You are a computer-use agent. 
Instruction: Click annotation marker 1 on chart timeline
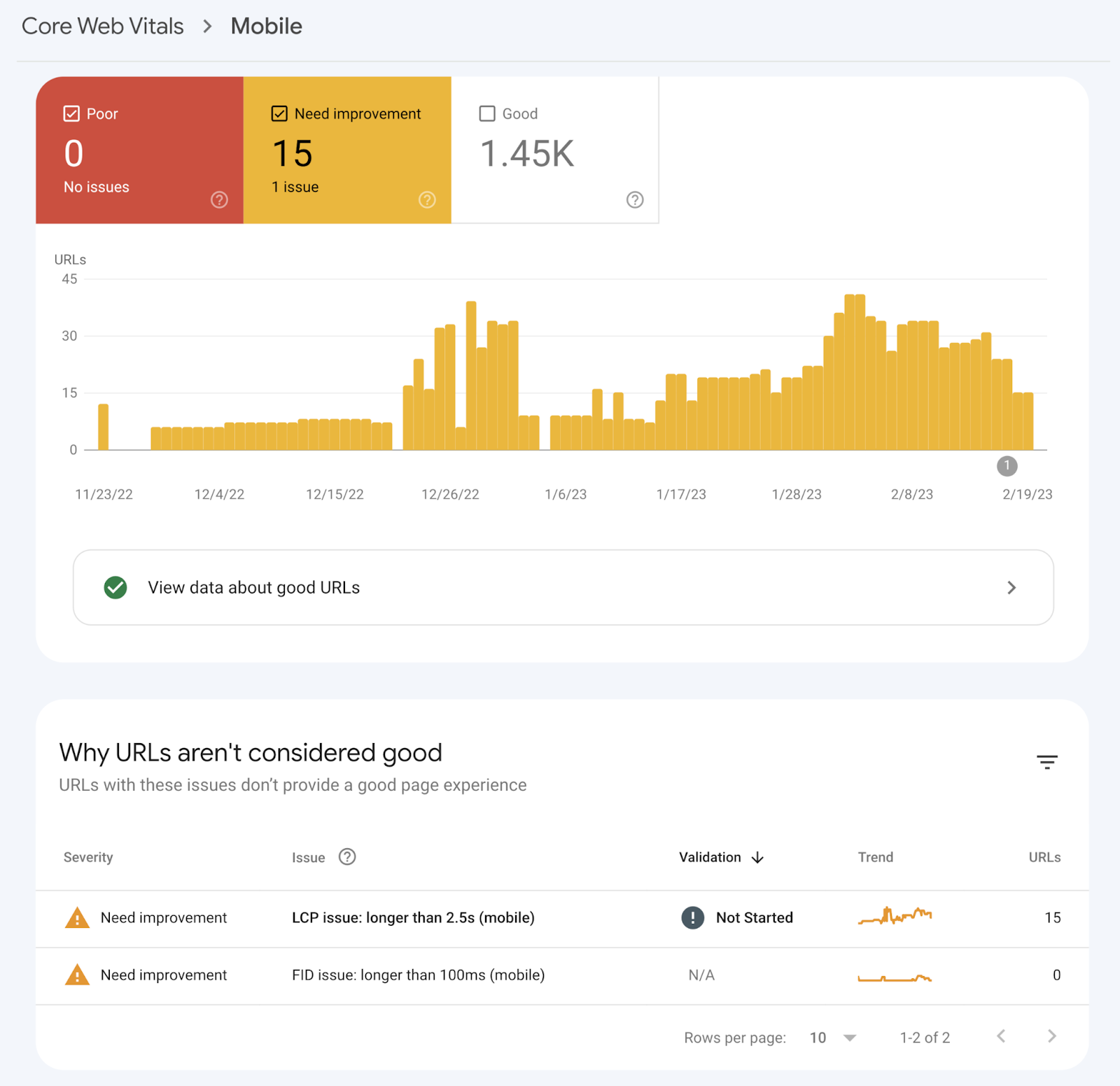1007,466
